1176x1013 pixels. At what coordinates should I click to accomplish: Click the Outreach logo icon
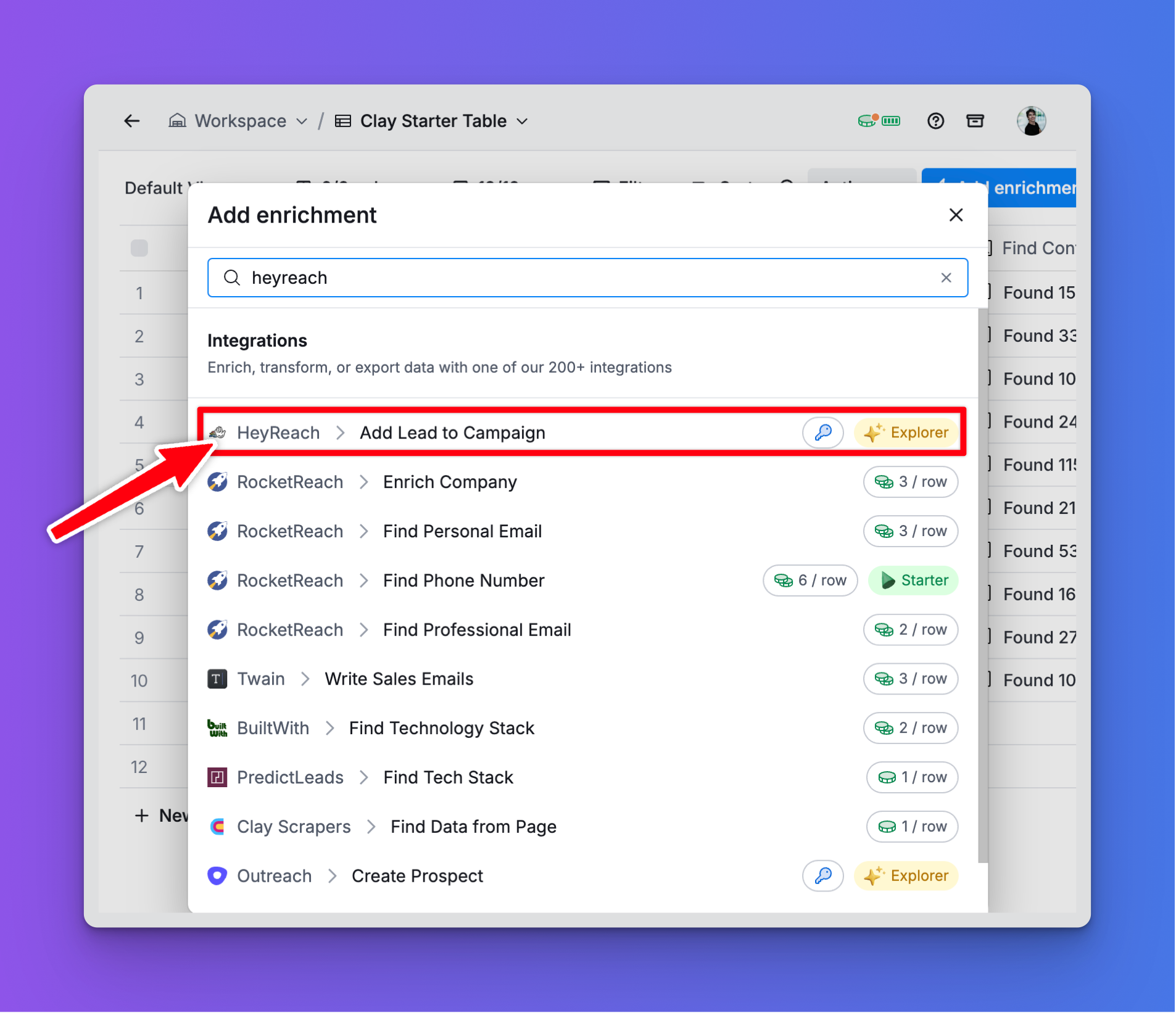pyautogui.click(x=217, y=876)
